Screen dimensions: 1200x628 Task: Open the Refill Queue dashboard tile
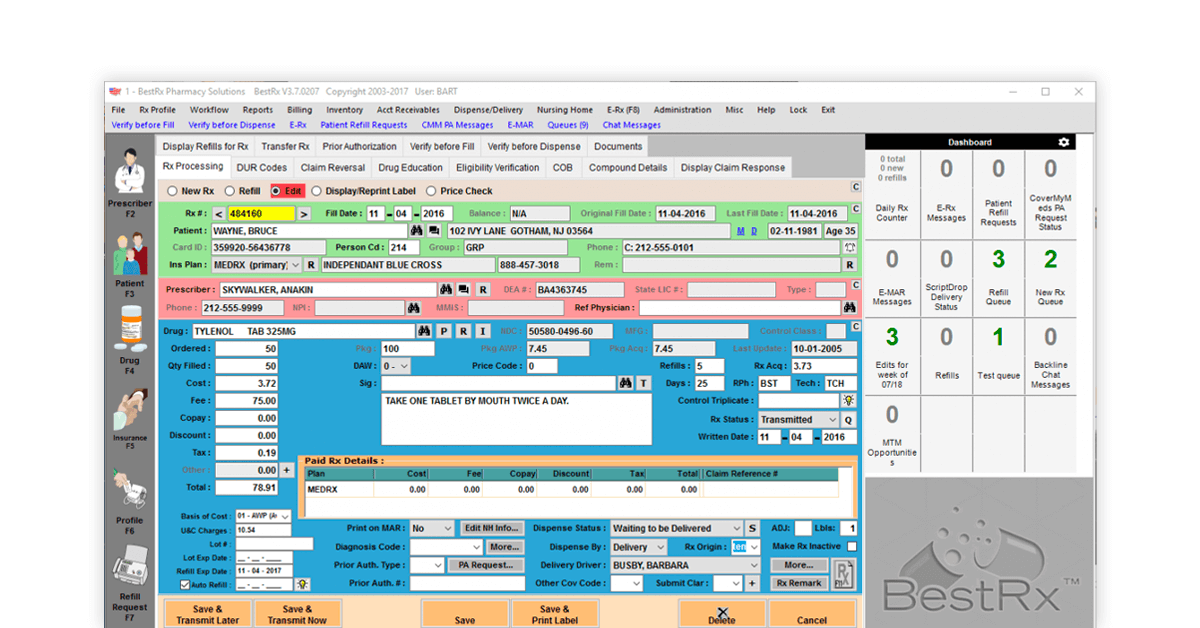tap(998, 279)
